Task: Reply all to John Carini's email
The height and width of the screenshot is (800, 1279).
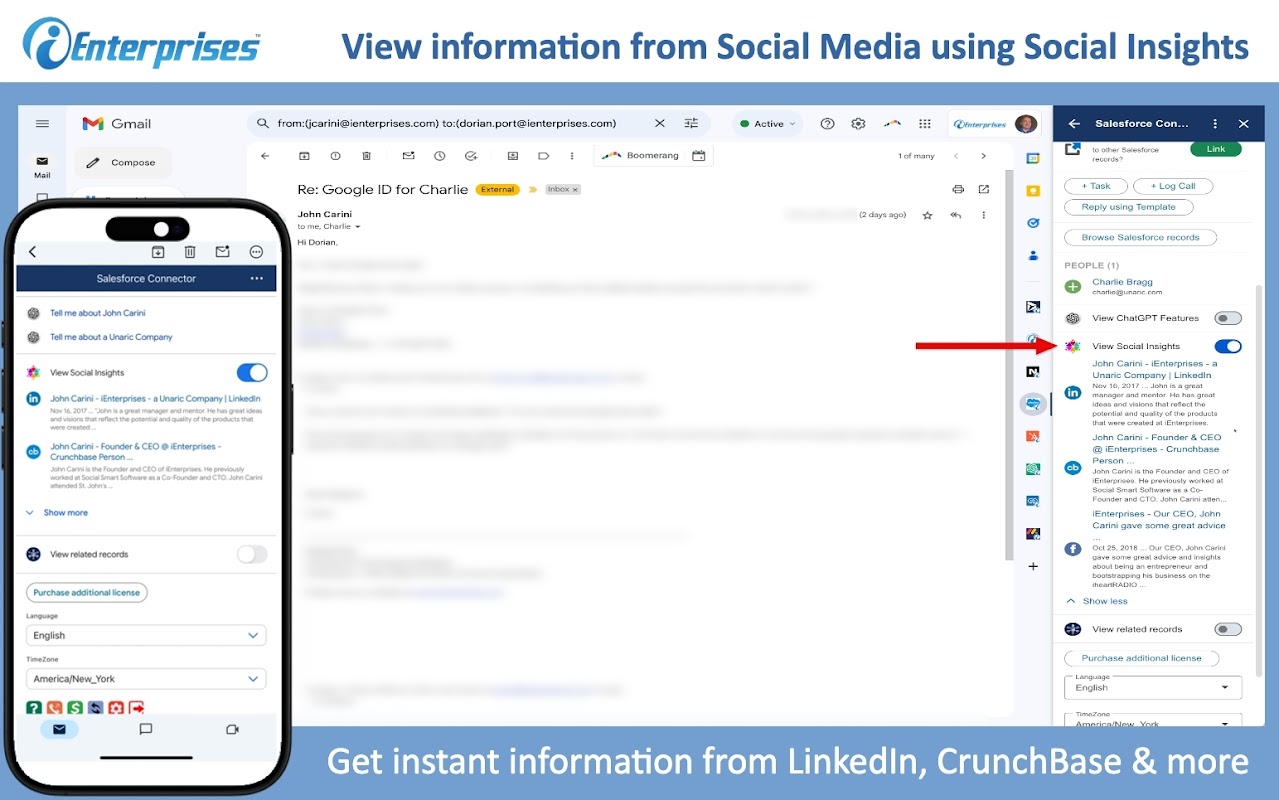Action: (x=956, y=215)
